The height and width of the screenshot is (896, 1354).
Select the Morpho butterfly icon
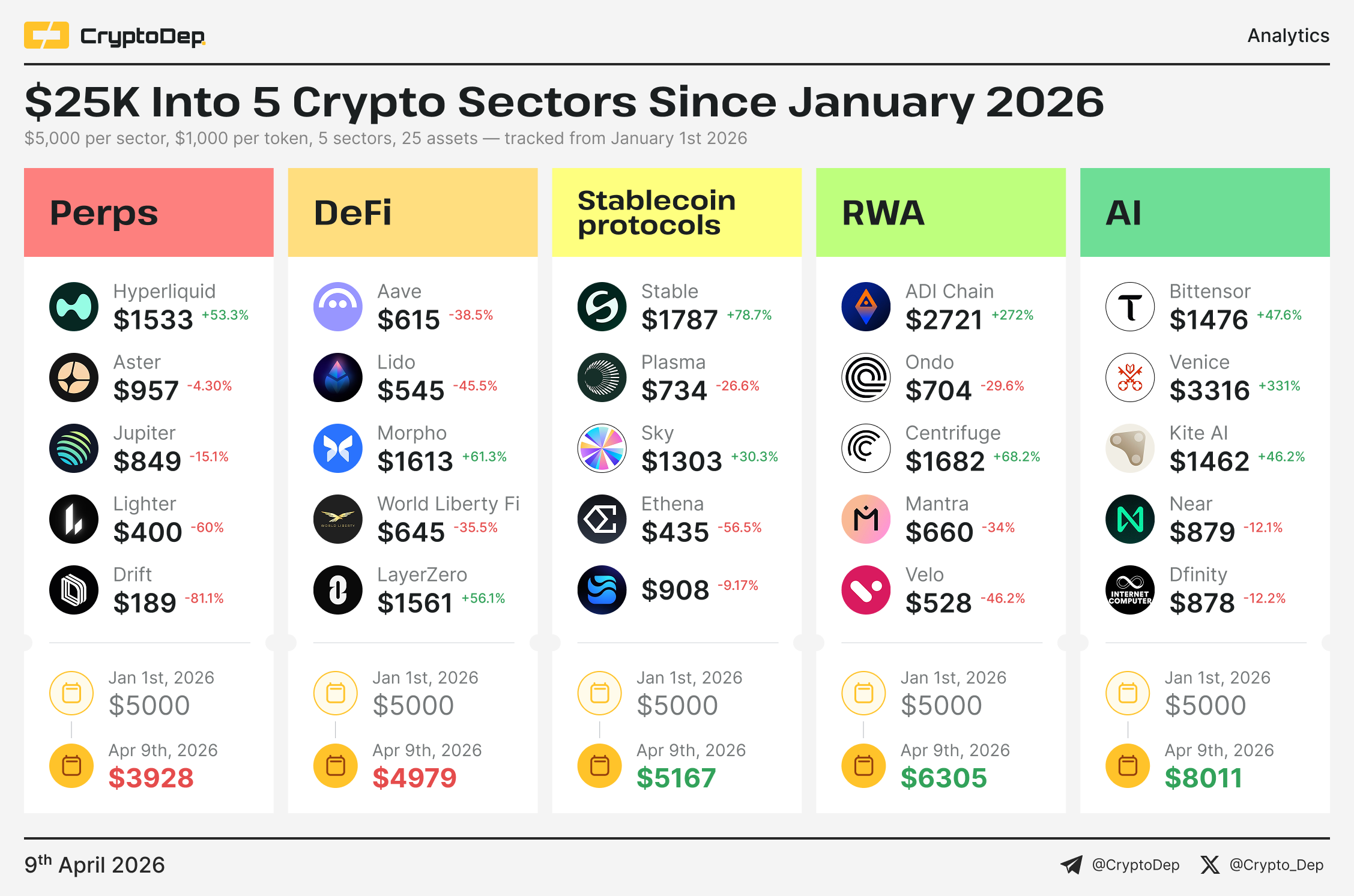pyautogui.click(x=338, y=448)
